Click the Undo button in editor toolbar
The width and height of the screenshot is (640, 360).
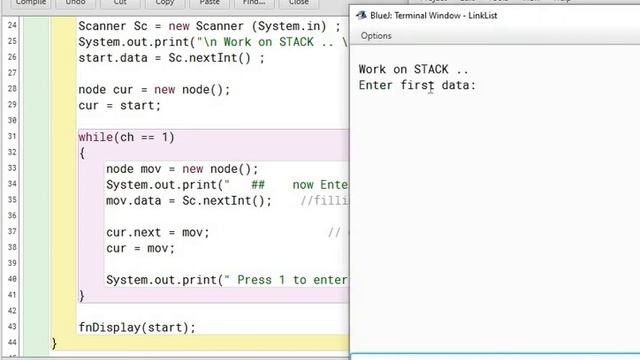coord(76,3)
